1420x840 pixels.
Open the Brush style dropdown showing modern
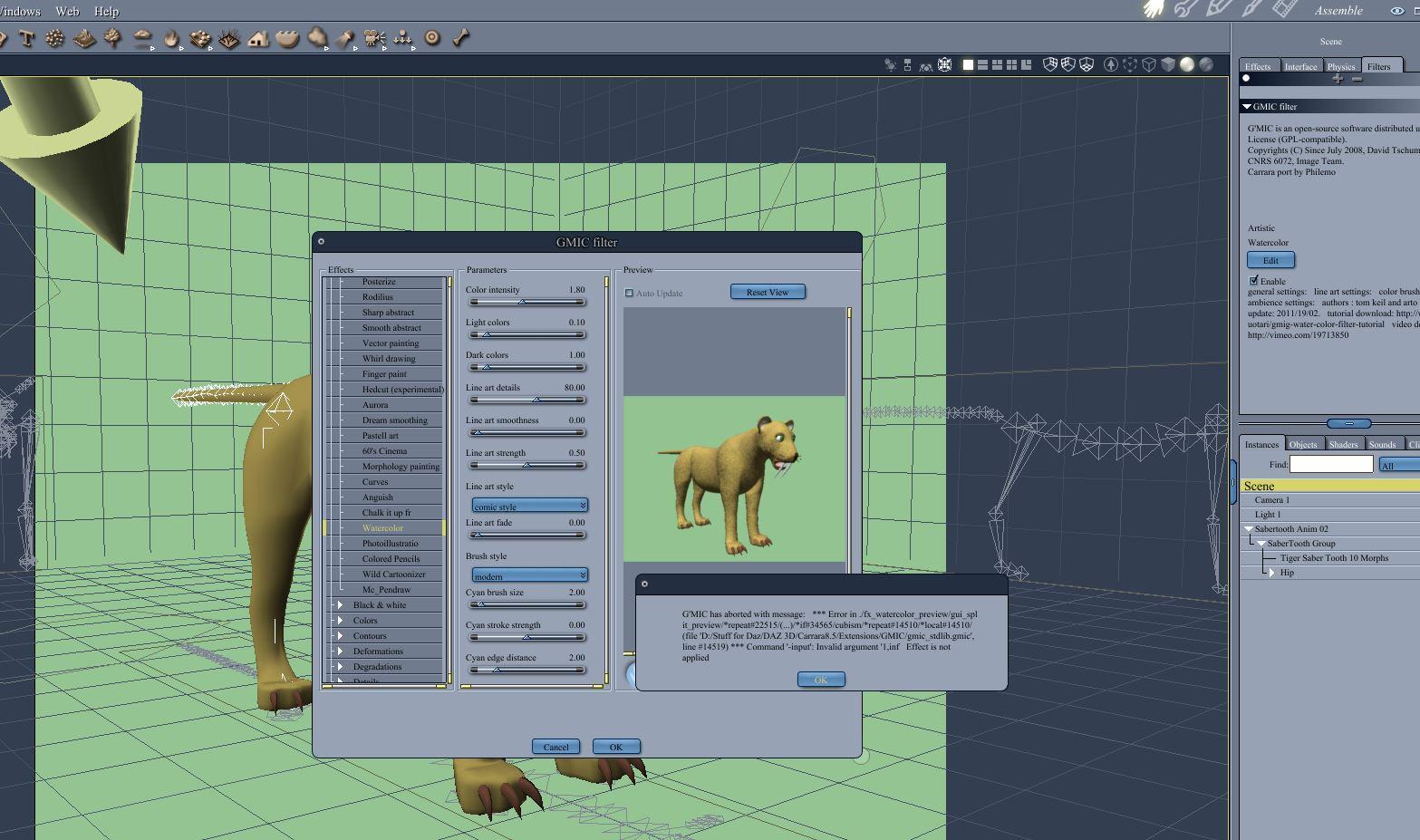[x=528, y=574]
